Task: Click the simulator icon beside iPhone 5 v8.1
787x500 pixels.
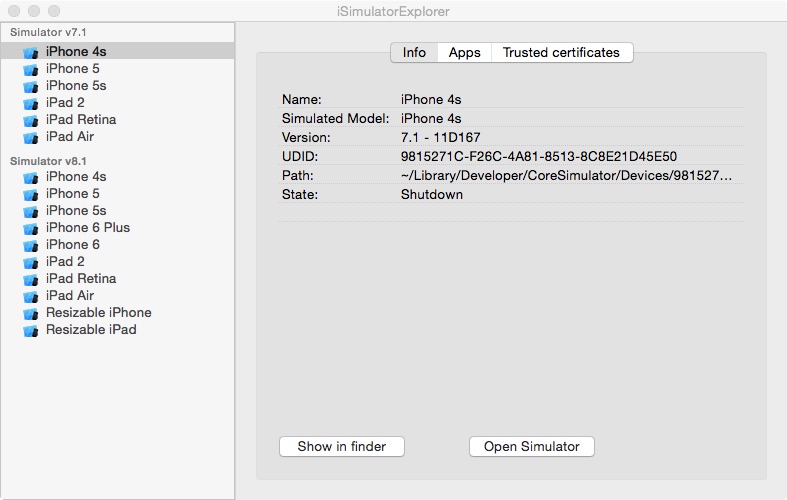Action: pos(31,194)
